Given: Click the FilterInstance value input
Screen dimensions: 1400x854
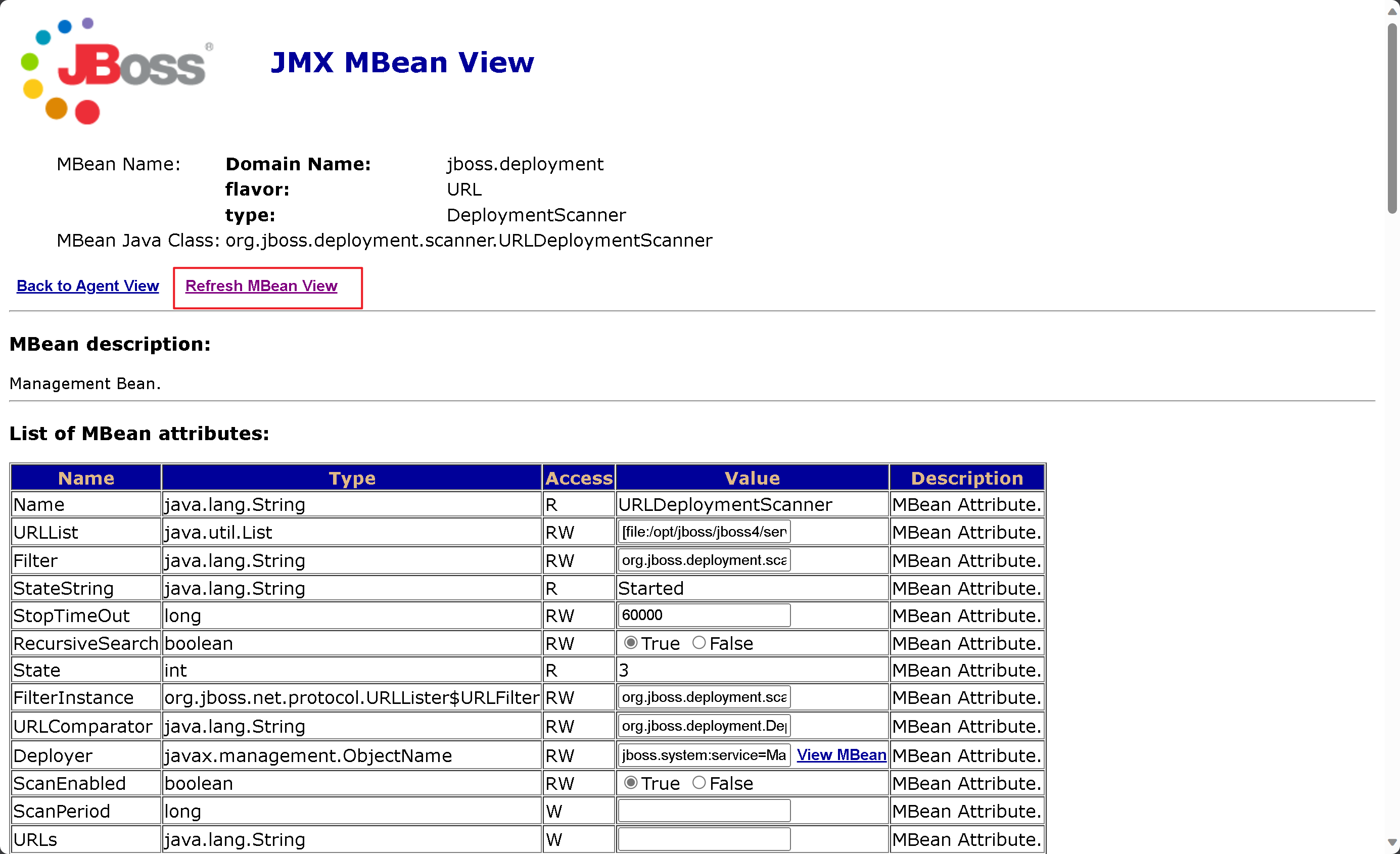Looking at the screenshot, I should click(704, 697).
